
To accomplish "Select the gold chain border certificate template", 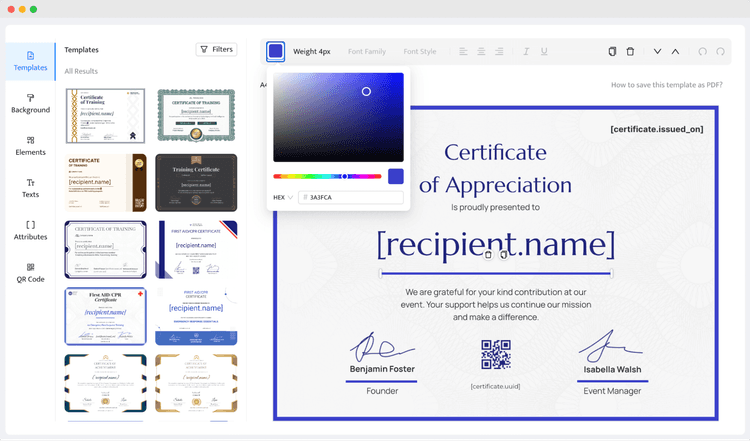I will (x=105, y=116).
